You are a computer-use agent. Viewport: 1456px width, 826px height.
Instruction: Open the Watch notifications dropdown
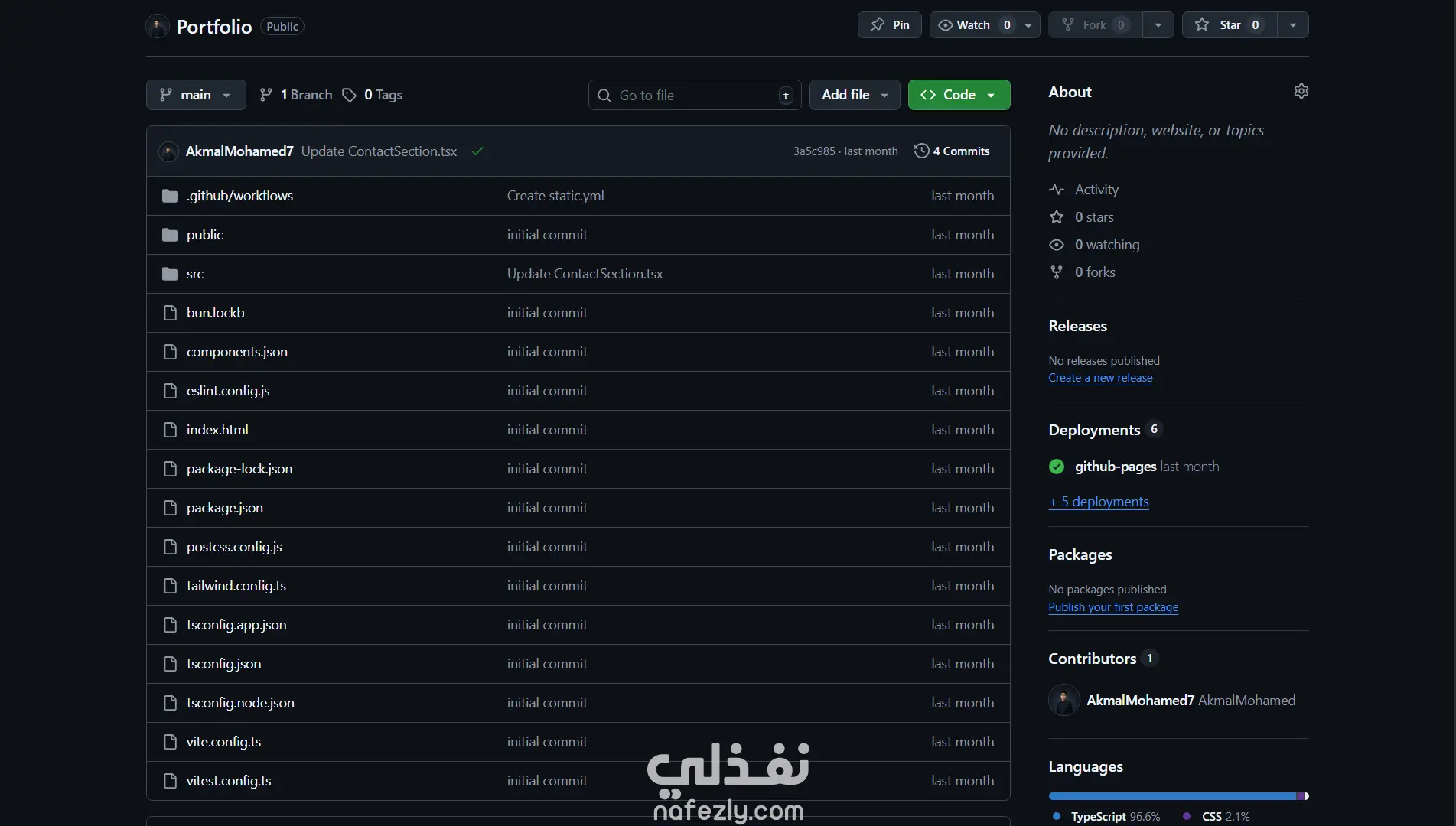tap(985, 25)
